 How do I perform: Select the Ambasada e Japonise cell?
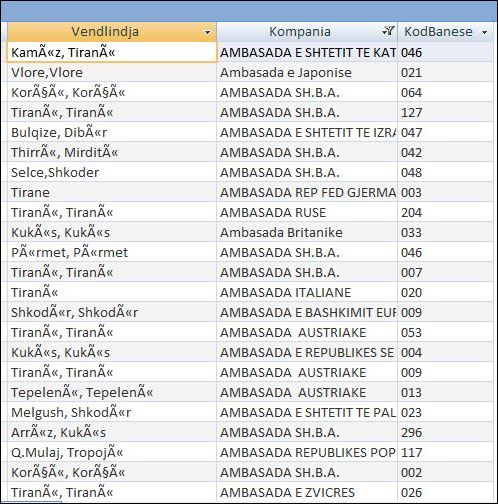pos(307,72)
